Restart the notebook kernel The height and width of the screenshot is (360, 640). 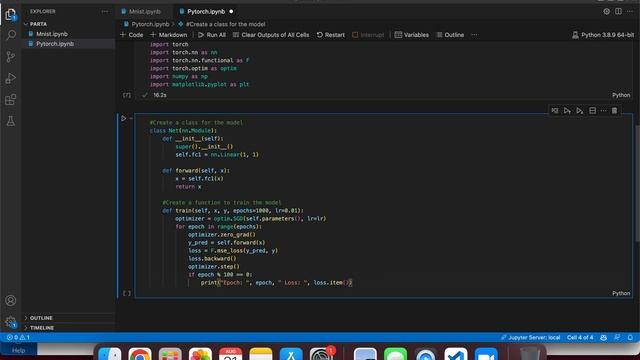tap(331, 35)
